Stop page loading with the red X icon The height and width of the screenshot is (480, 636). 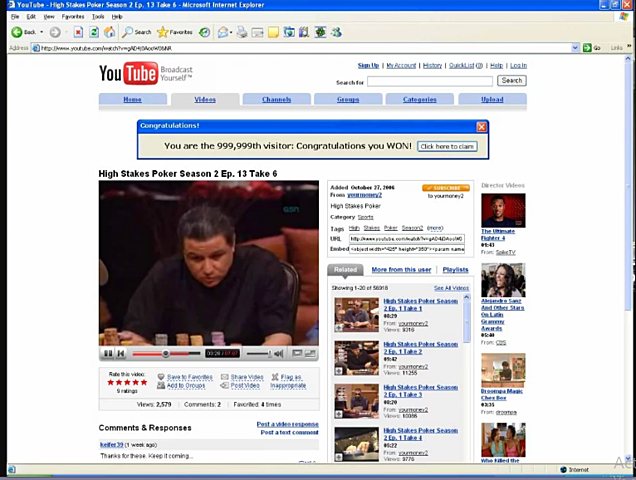[78, 32]
